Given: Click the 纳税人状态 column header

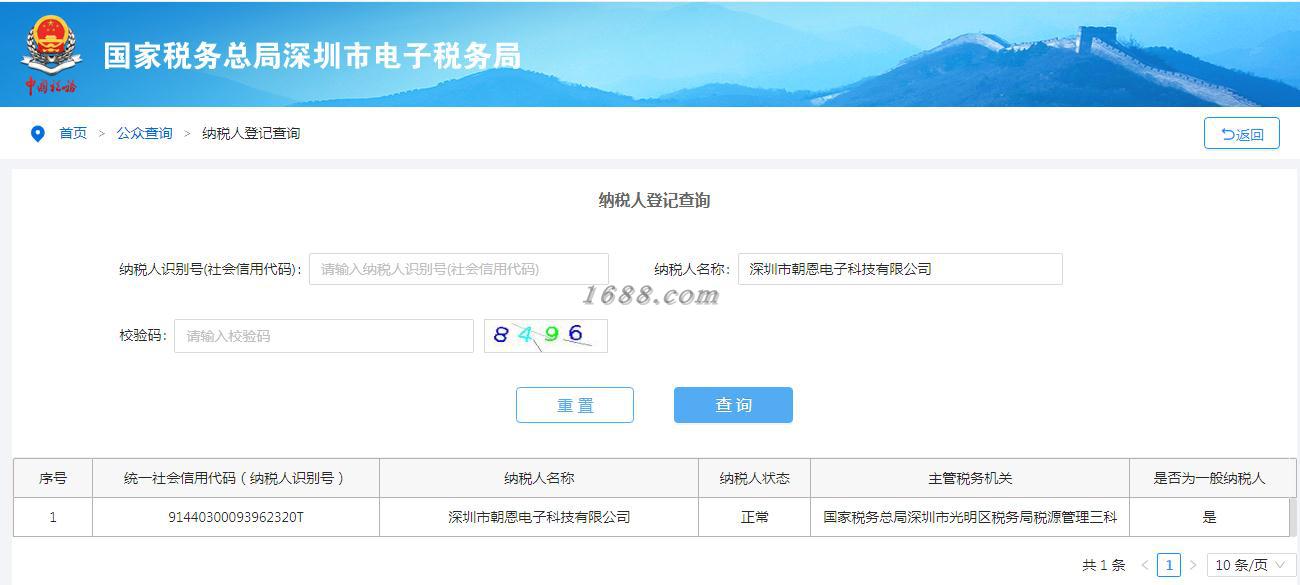Looking at the screenshot, I should point(755,478).
